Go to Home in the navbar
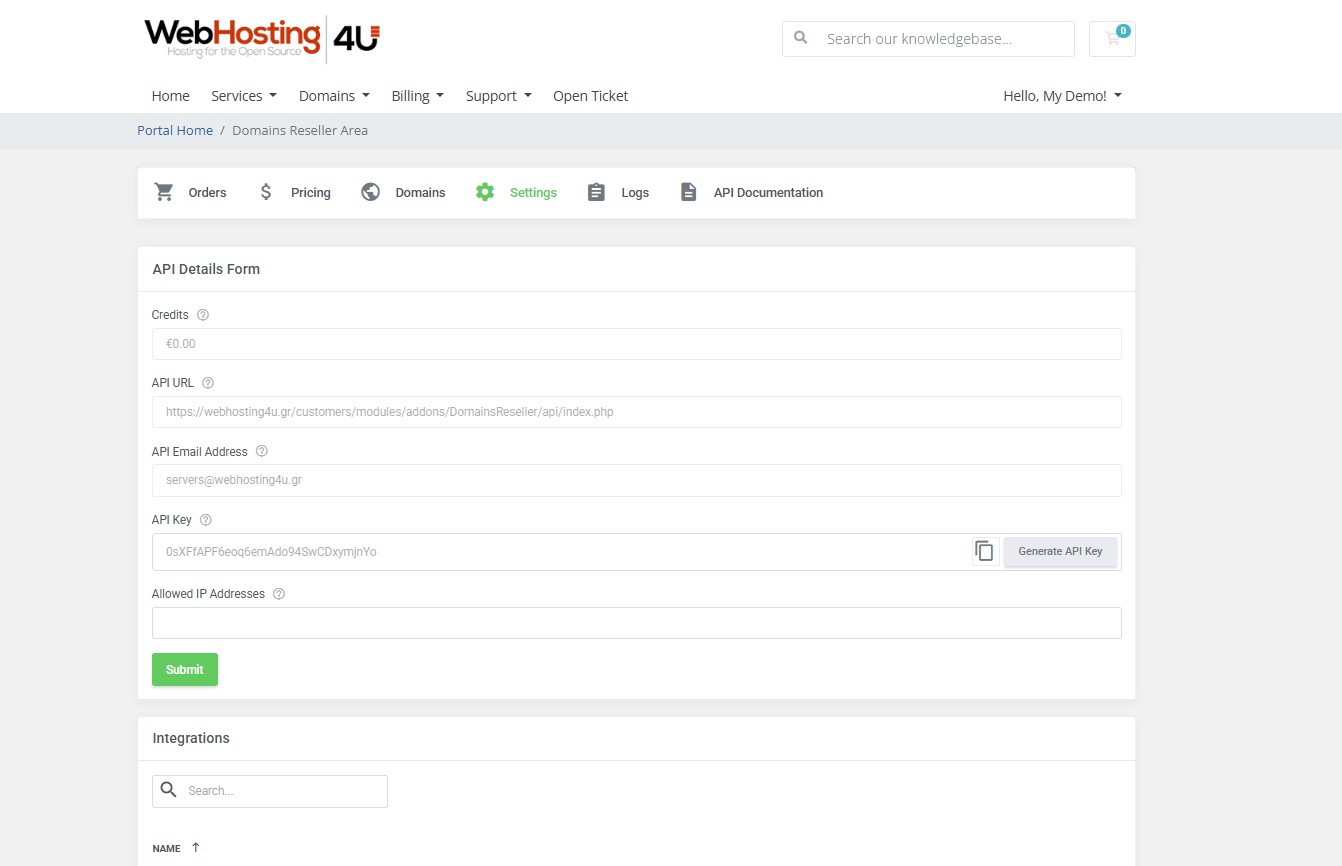Viewport: 1342px width, 866px height. (170, 96)
